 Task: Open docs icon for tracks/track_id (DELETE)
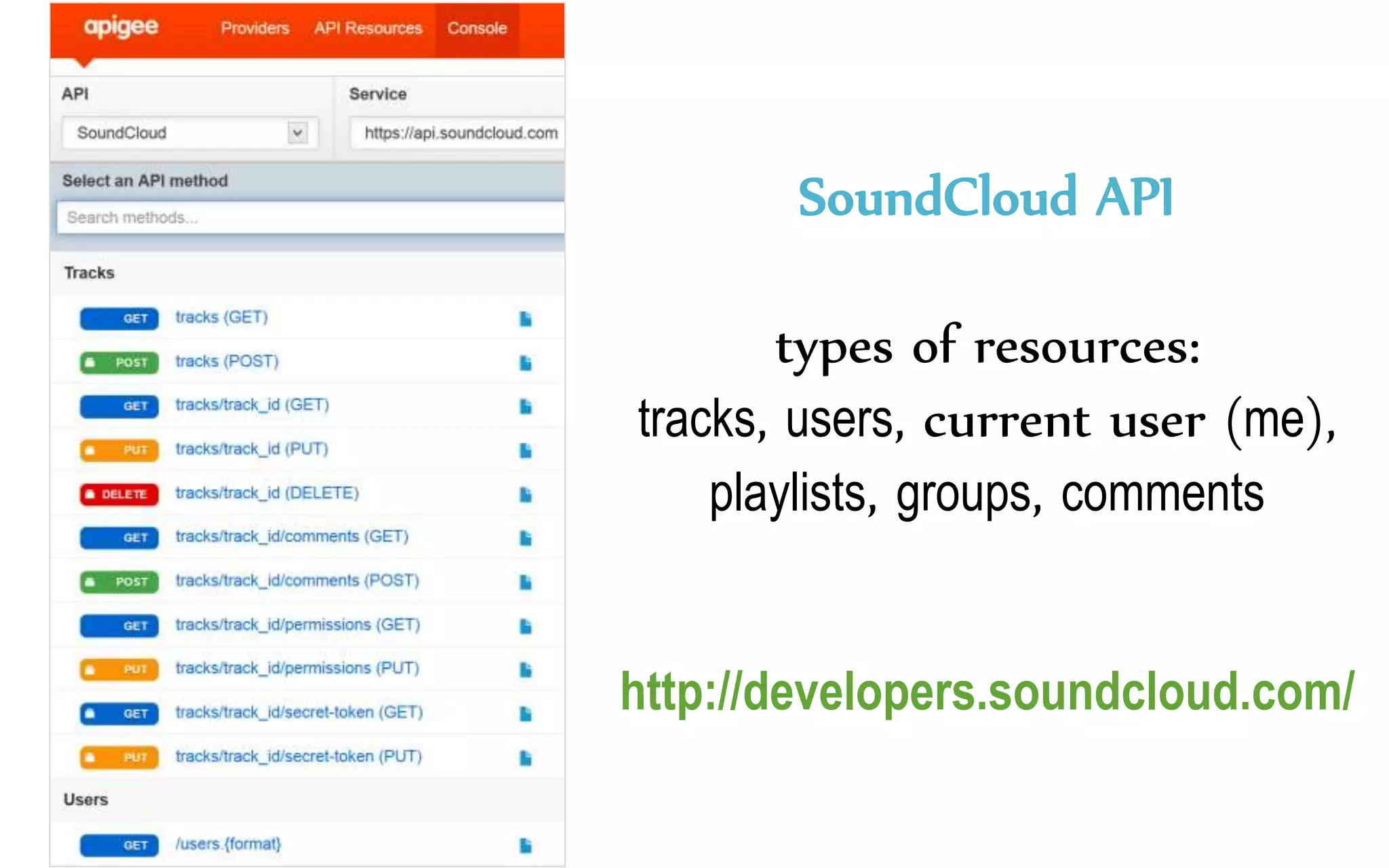click(x=526, y=494)
